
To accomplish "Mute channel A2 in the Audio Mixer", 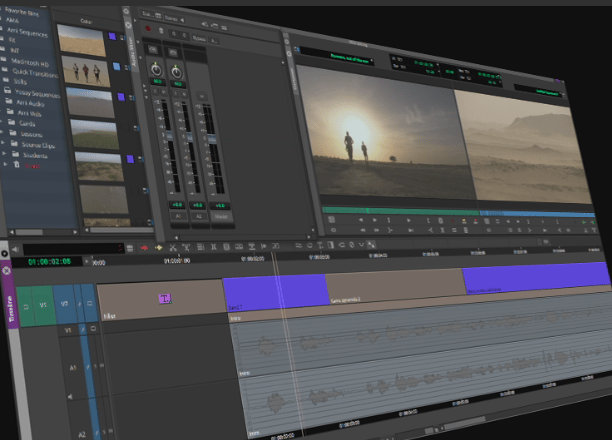I will 184,94.
